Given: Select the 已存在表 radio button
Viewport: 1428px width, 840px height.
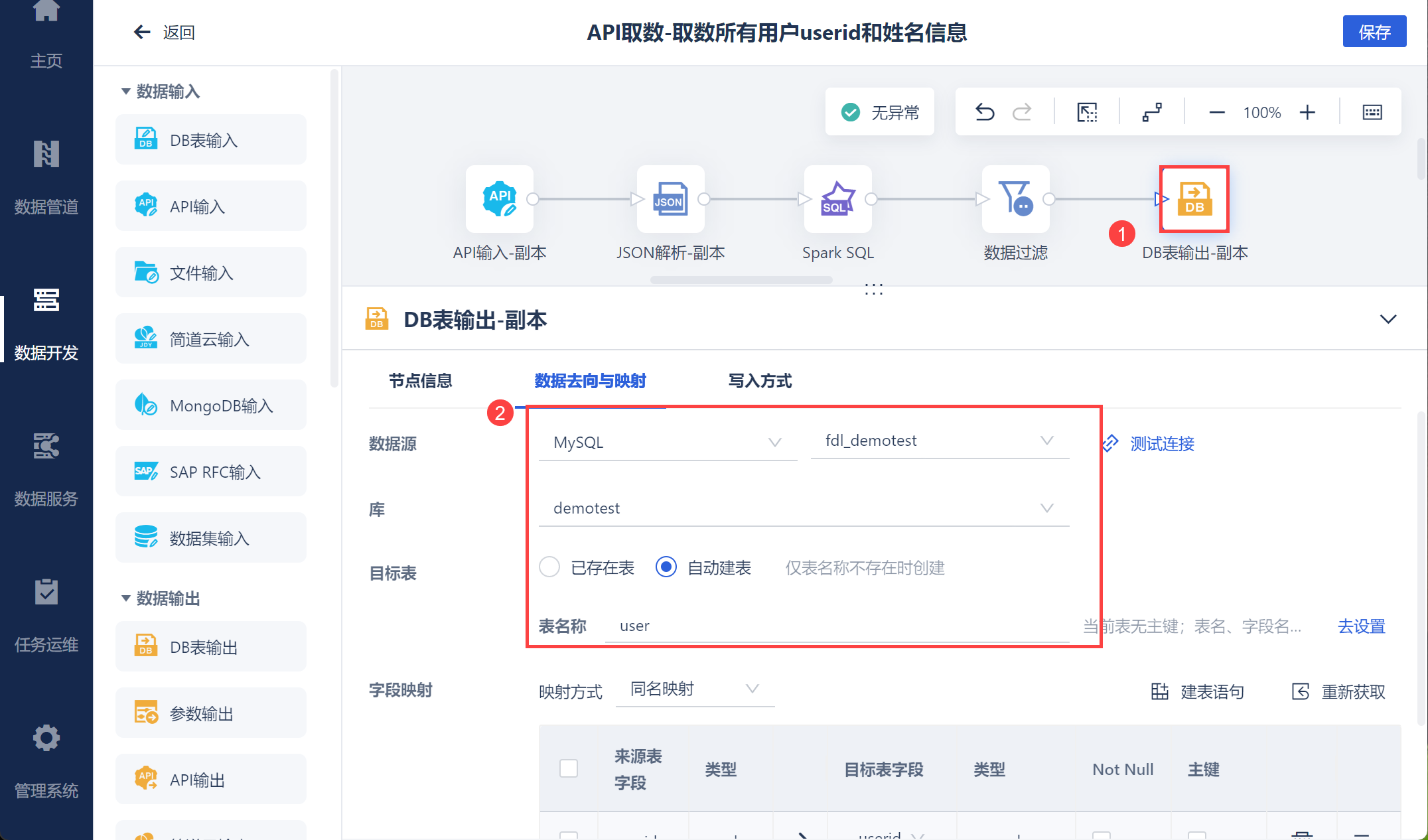Looking at the screenshot, I should pos(549,567).
